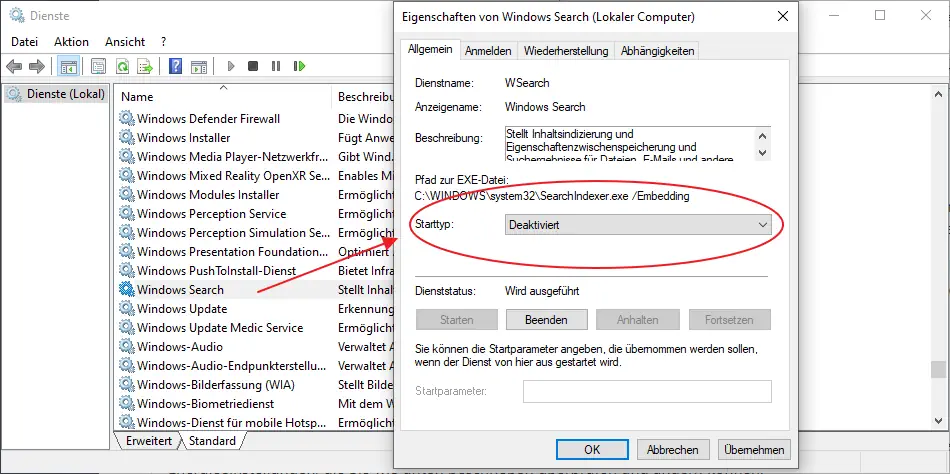Toggle the console tree pane icon
950x474 pixels.
(x=68, y=66)
